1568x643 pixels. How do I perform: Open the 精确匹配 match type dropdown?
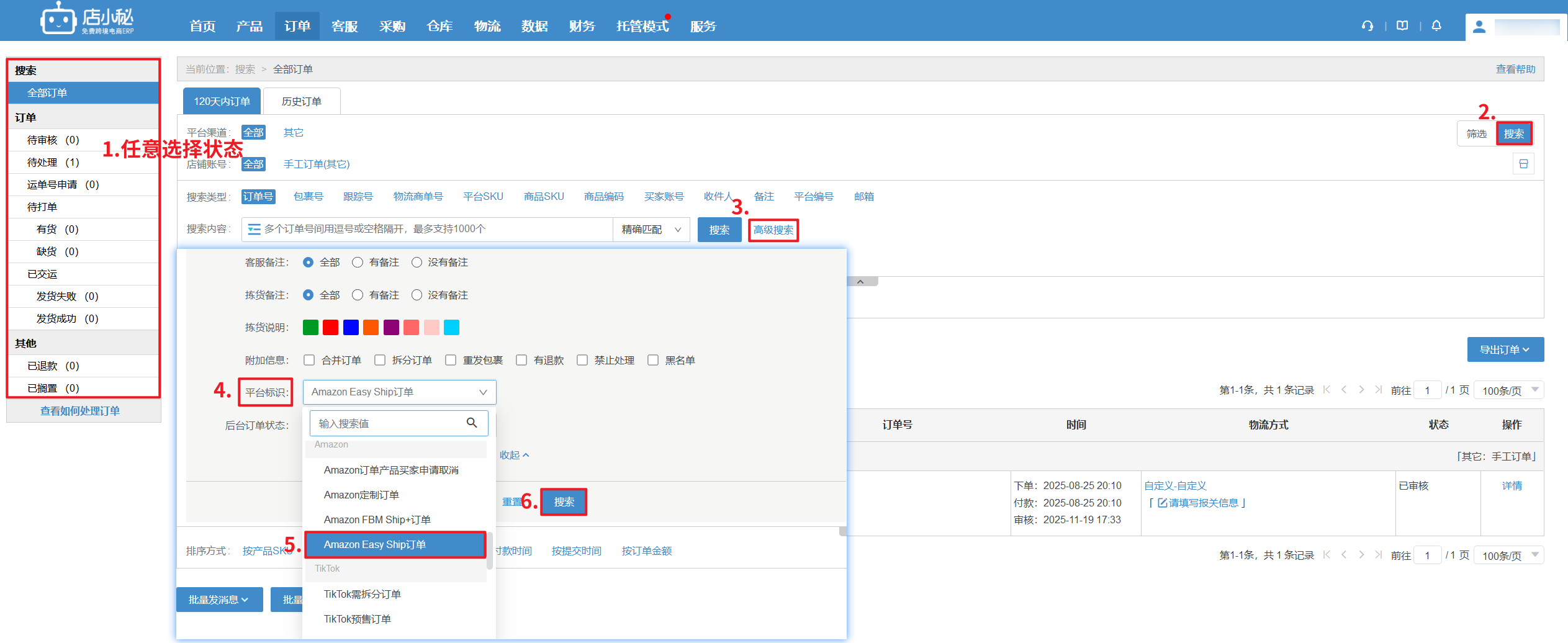(651, 230)
